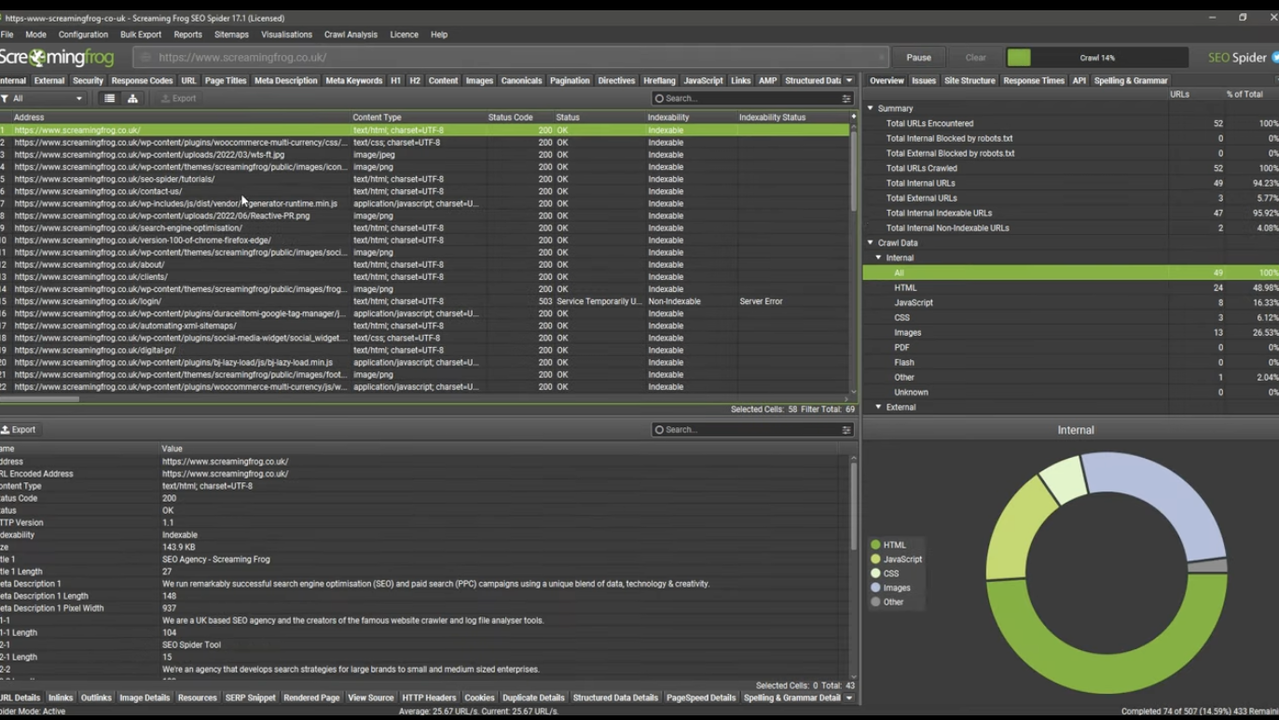Collapse the Summary section
The width and height of the screenshot is (1279, 720).
coord(870,108)
